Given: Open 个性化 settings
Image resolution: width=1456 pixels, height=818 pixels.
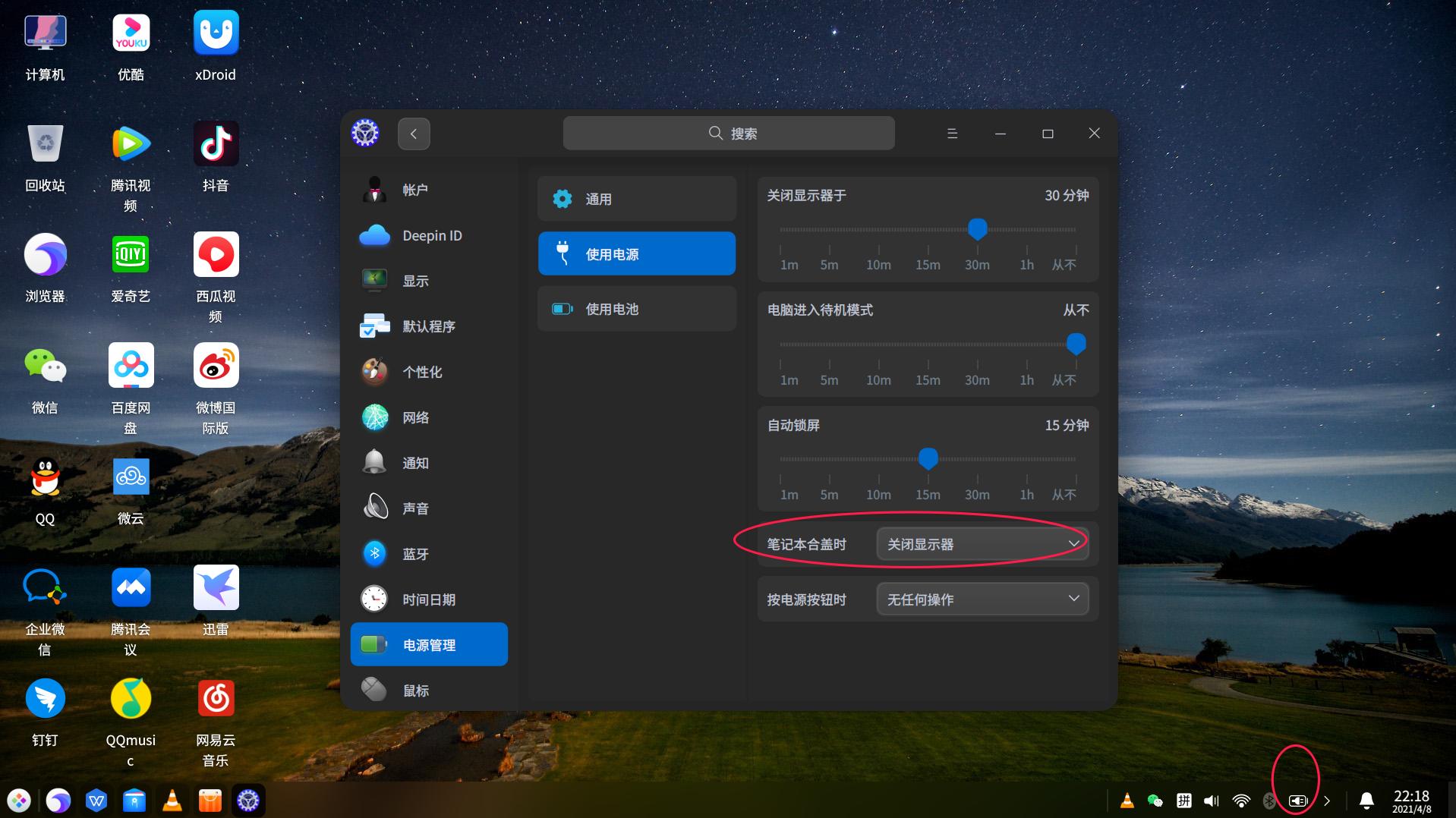Looking at the screenshot, I should [429, 372].
